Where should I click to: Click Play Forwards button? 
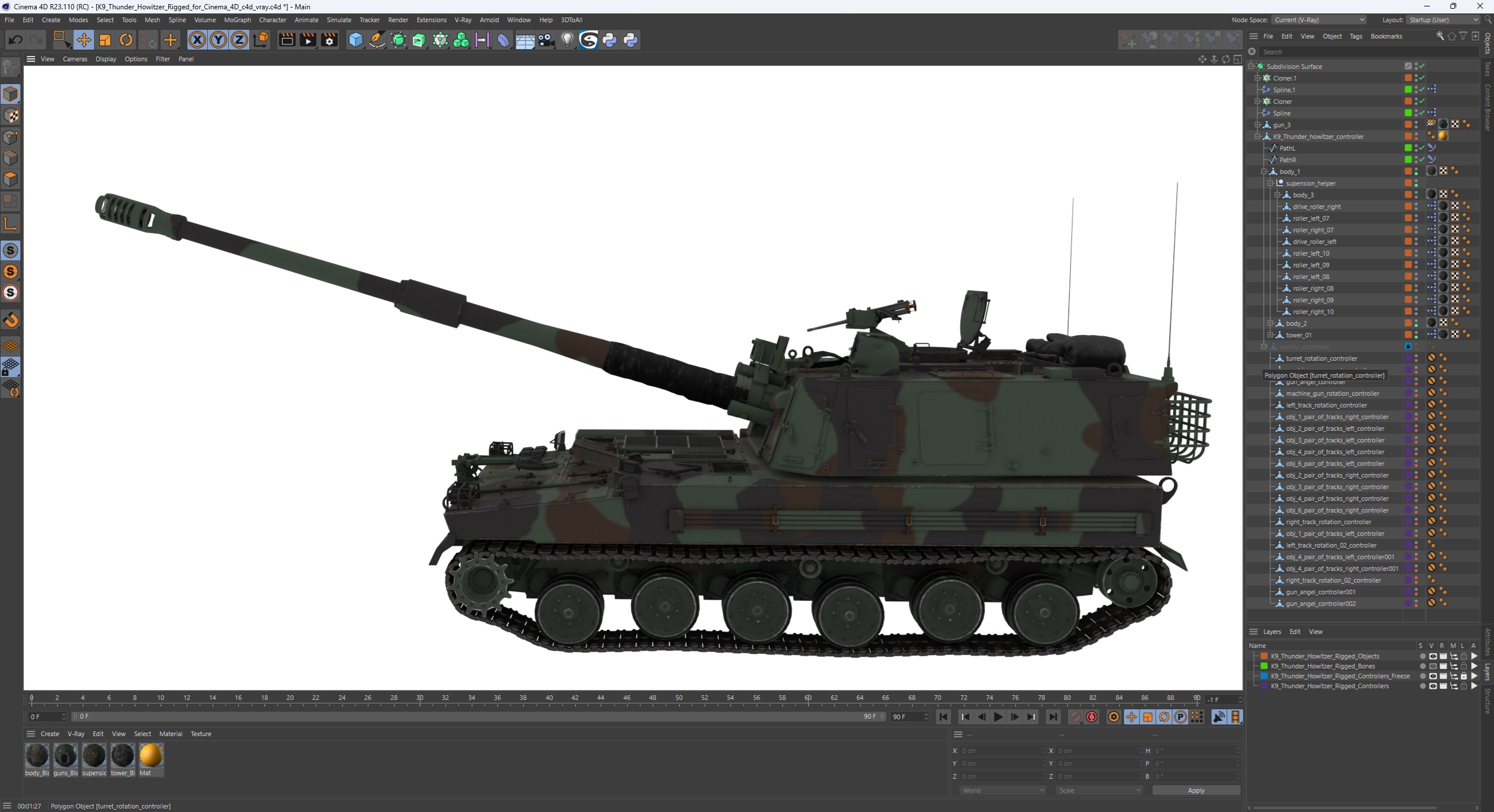(998, 717)
